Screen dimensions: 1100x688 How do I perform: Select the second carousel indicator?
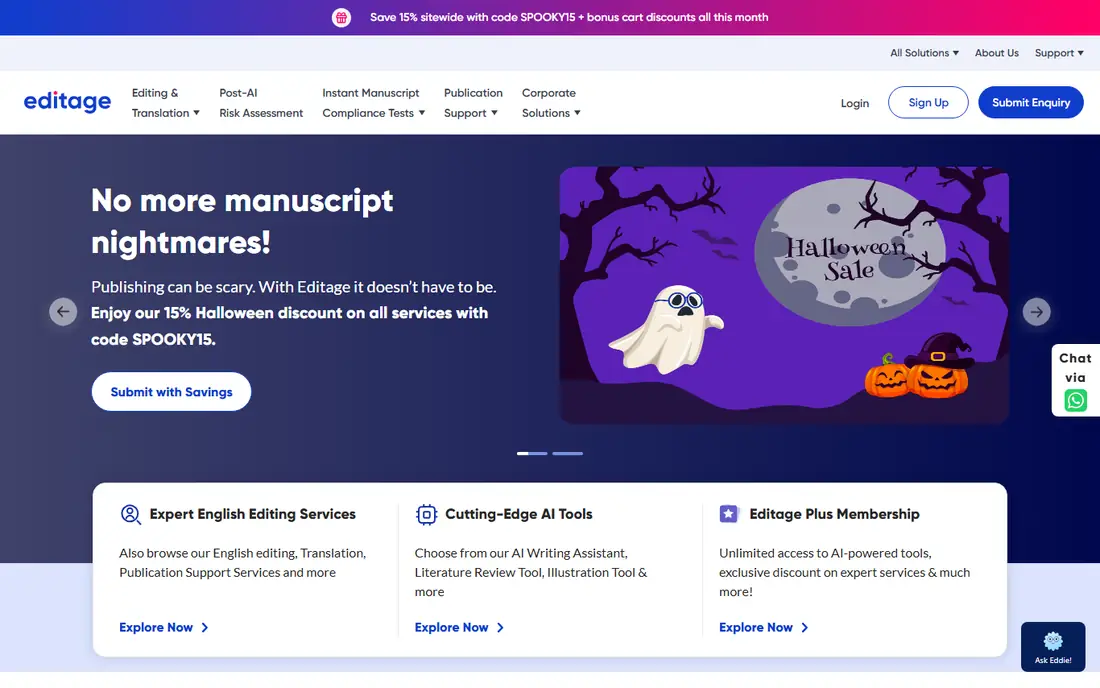point(568,454)
